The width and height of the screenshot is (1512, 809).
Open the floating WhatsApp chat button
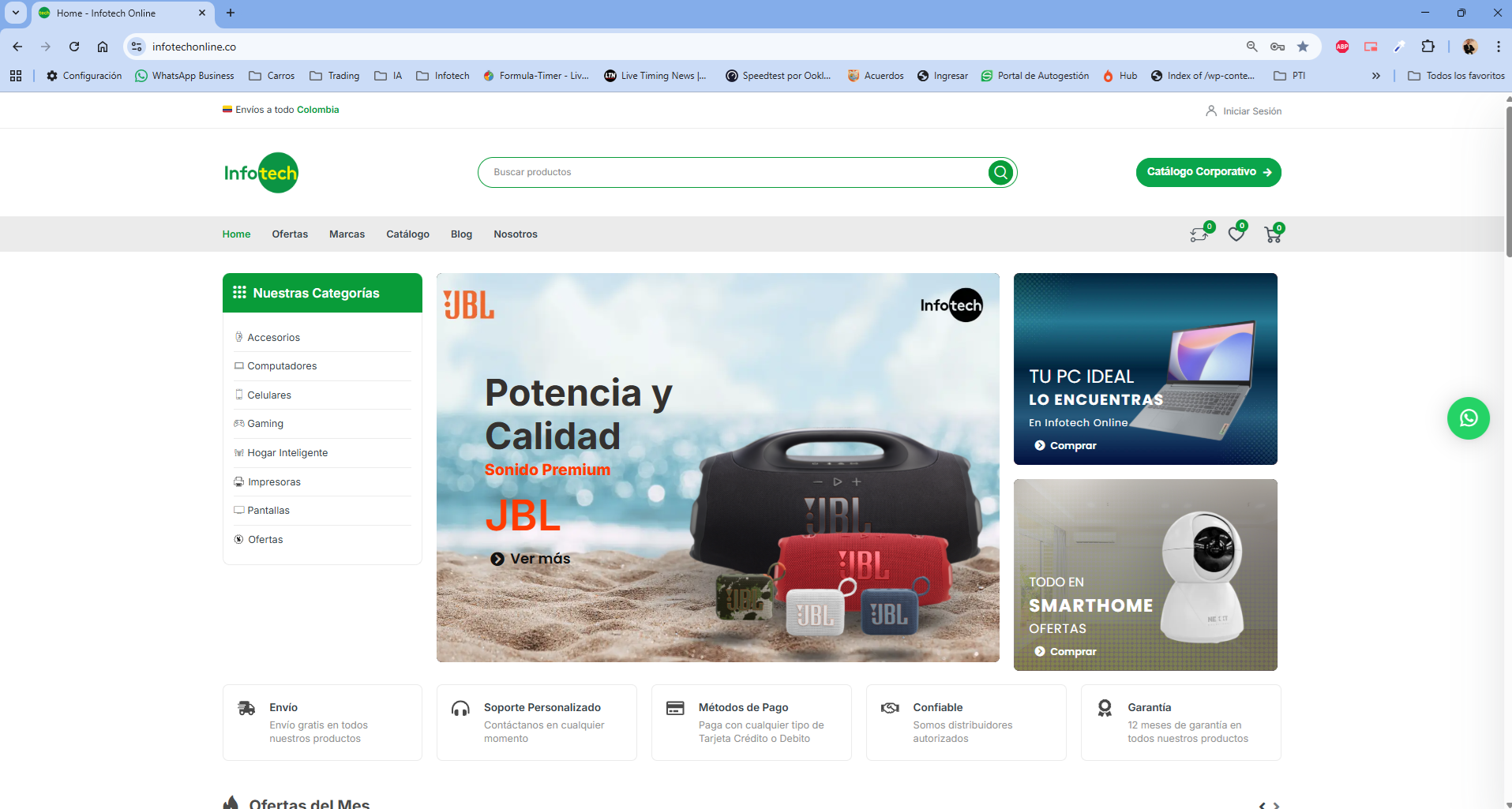(x=1468, y=418)
